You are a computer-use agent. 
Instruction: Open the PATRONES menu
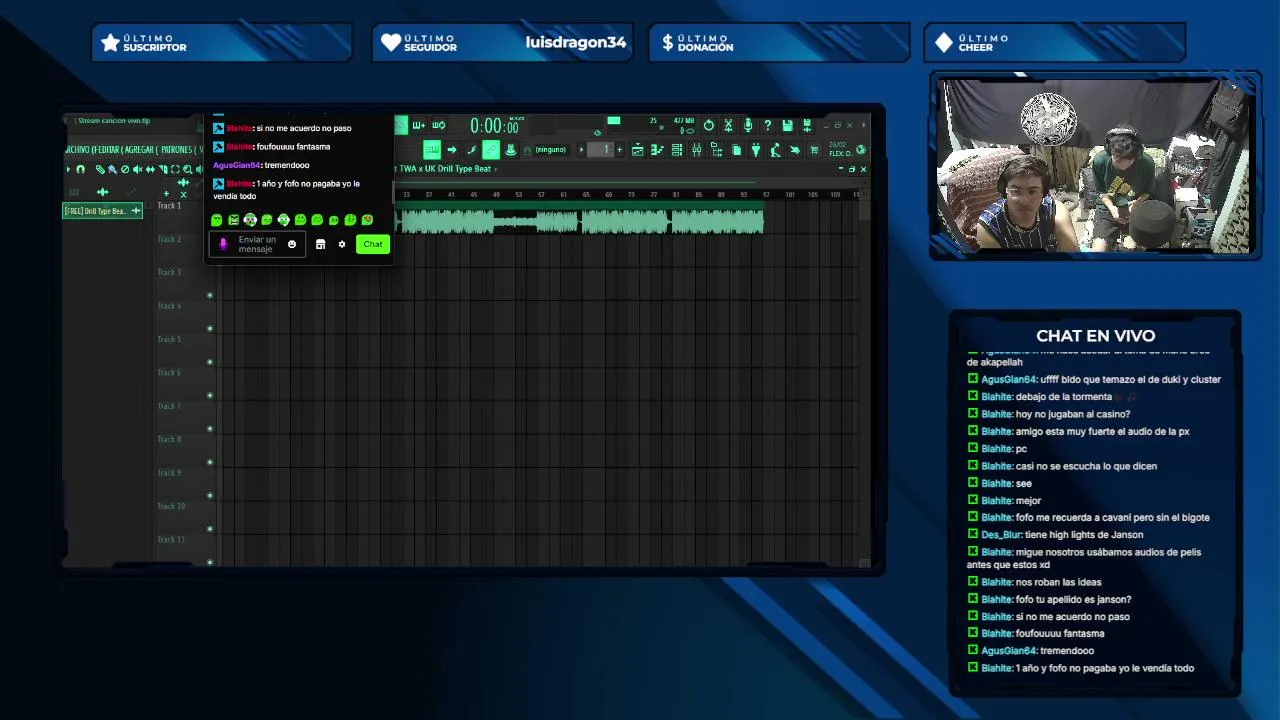tap(177, 150)
